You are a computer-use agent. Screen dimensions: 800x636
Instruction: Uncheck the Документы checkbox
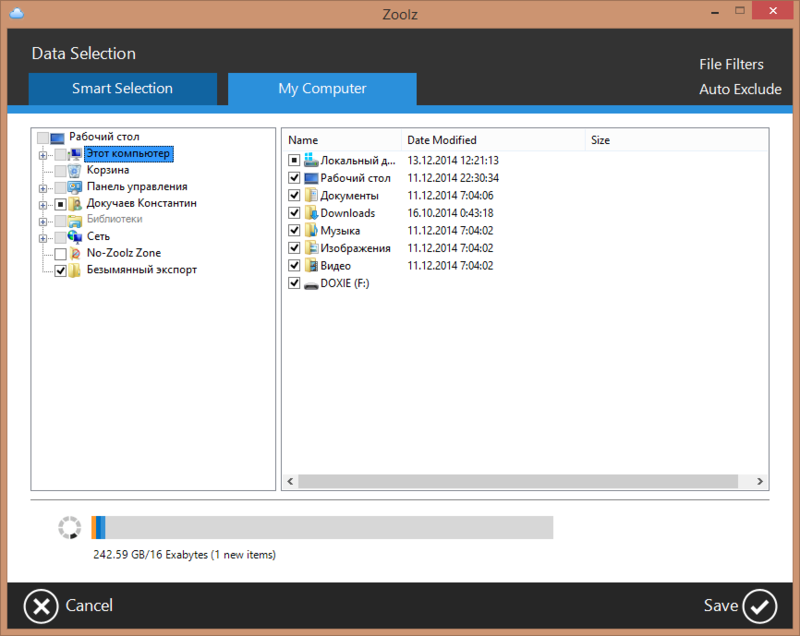(x=294, y=195)
